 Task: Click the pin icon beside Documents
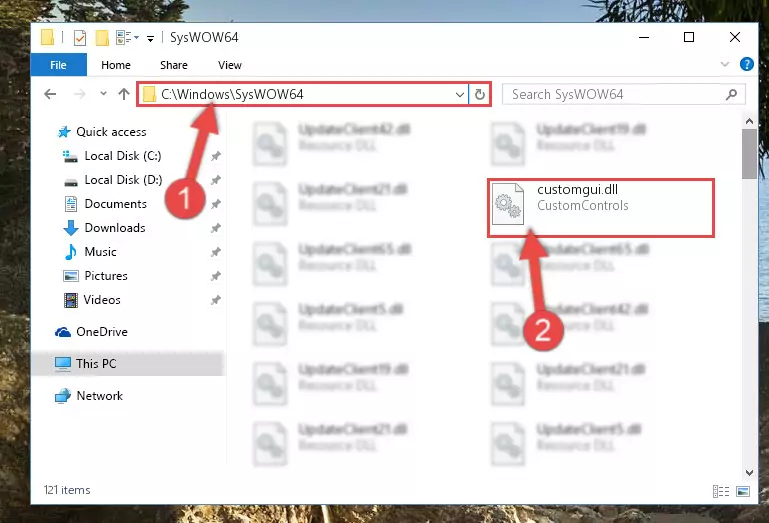coord(215,204)
